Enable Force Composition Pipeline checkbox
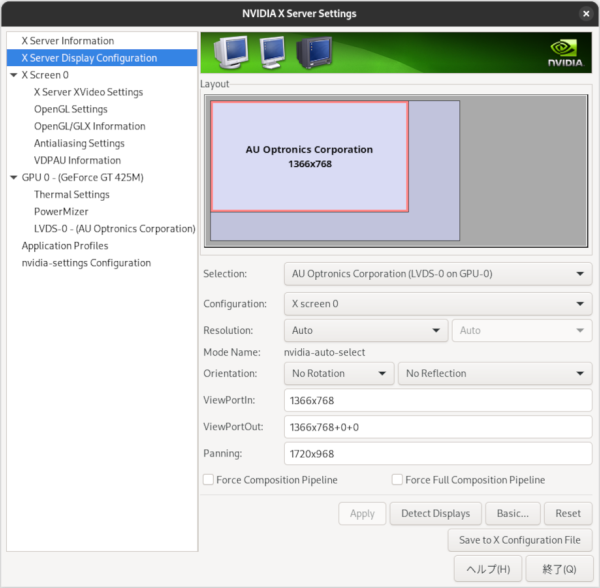The height and width of the screenshot is (588, 600). (x=209, y=480)
